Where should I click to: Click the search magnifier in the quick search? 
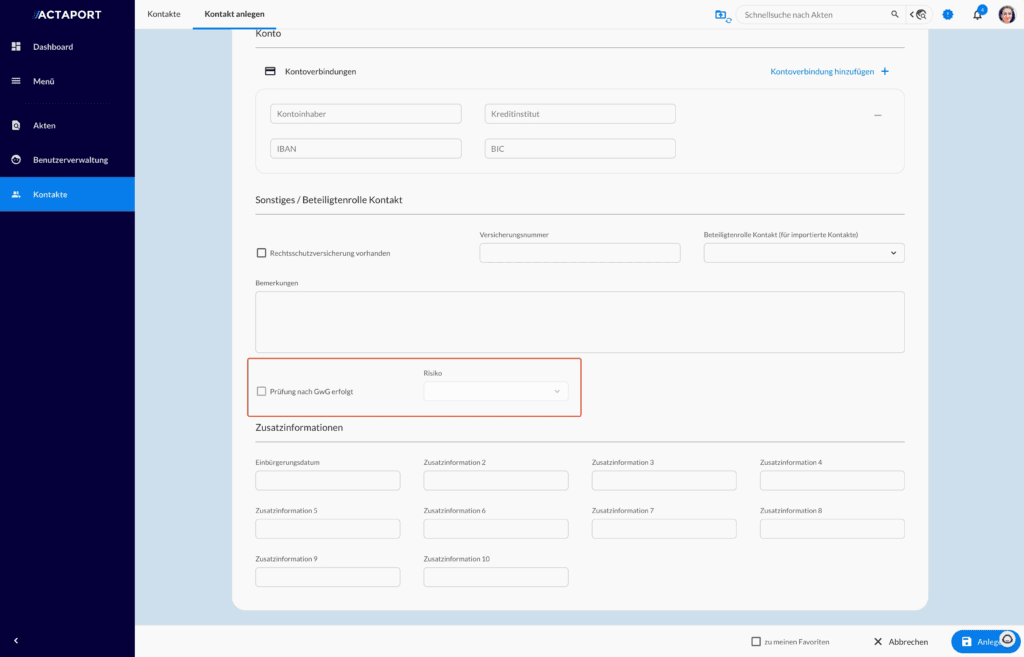tap(894, 14)
